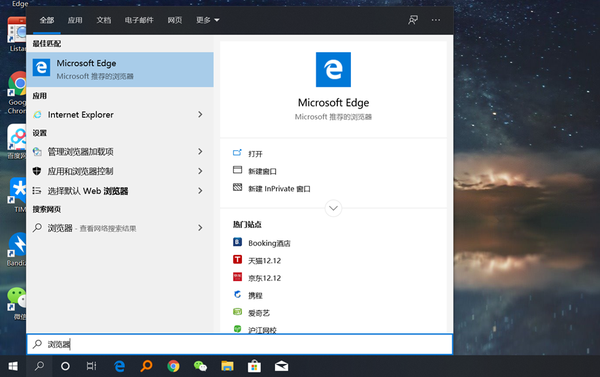Open Task View in the taskbar
Screen dimensions: 600x377
[x=91, y=366]
